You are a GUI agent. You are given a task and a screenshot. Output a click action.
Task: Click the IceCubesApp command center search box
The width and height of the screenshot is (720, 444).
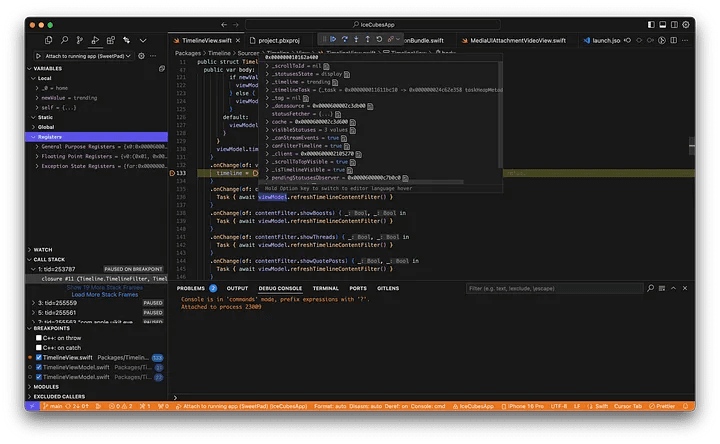[x=373, y=25]
